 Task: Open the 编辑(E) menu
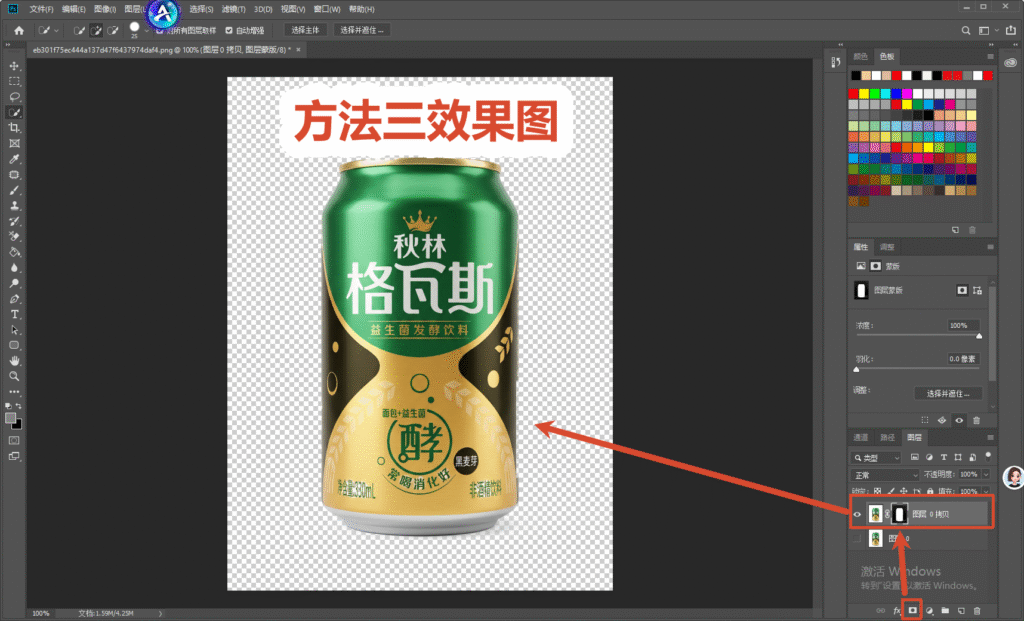coord(73,9)
